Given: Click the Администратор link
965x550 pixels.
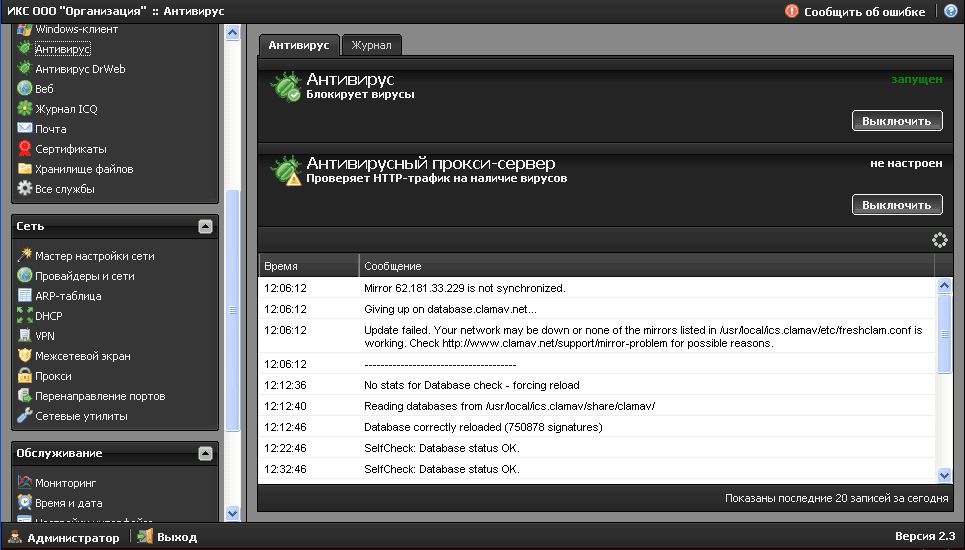Looking at the screenshot, I should pos(73,538).
